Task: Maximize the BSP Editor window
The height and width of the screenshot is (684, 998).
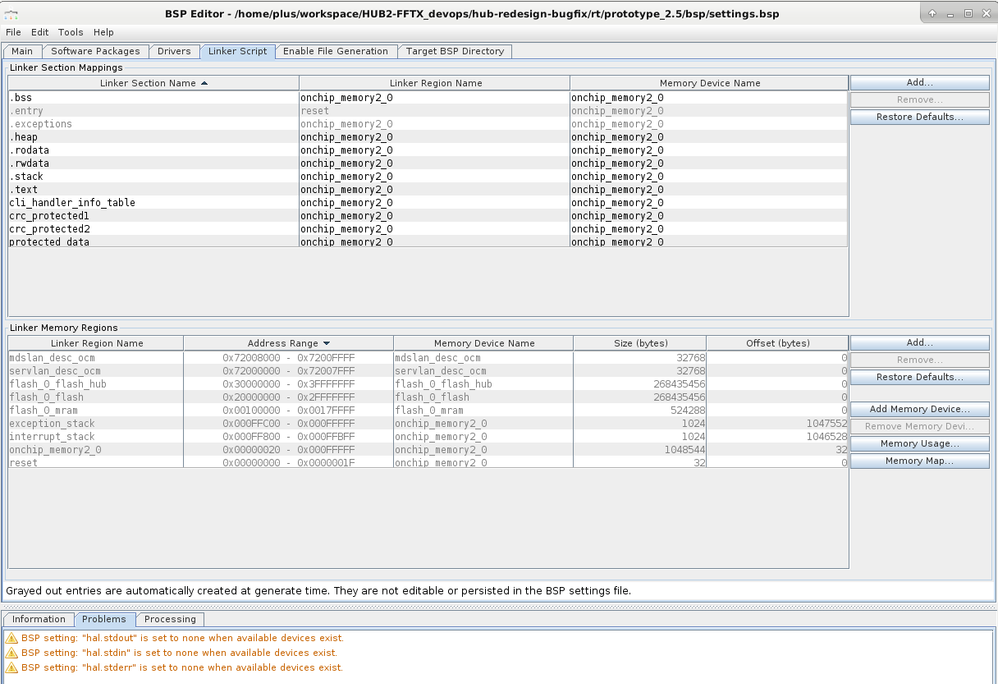Action: (x=968, y=13)
